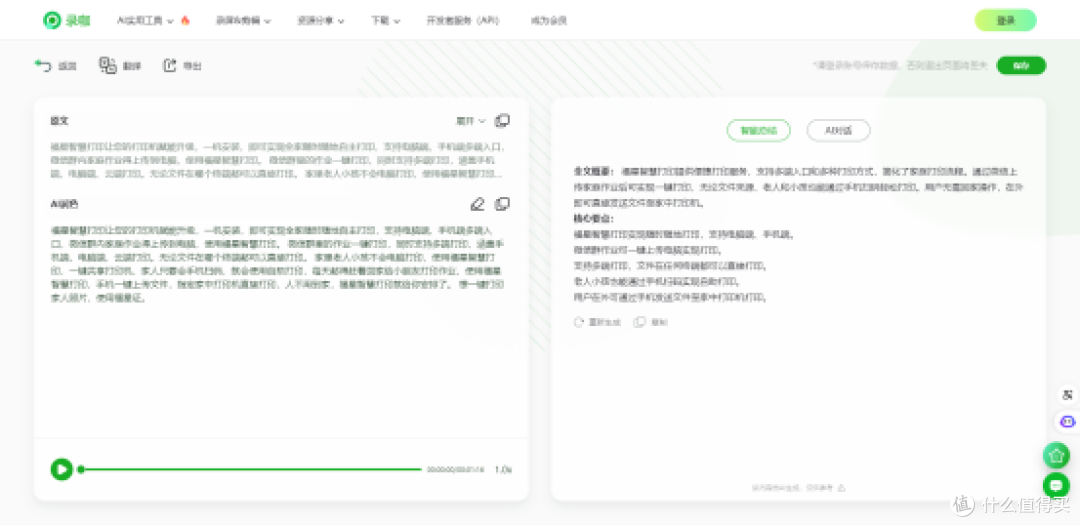1080x527 pixels.
Task: Switch to the AI对话 tab
Action: (x=838, y=130)
